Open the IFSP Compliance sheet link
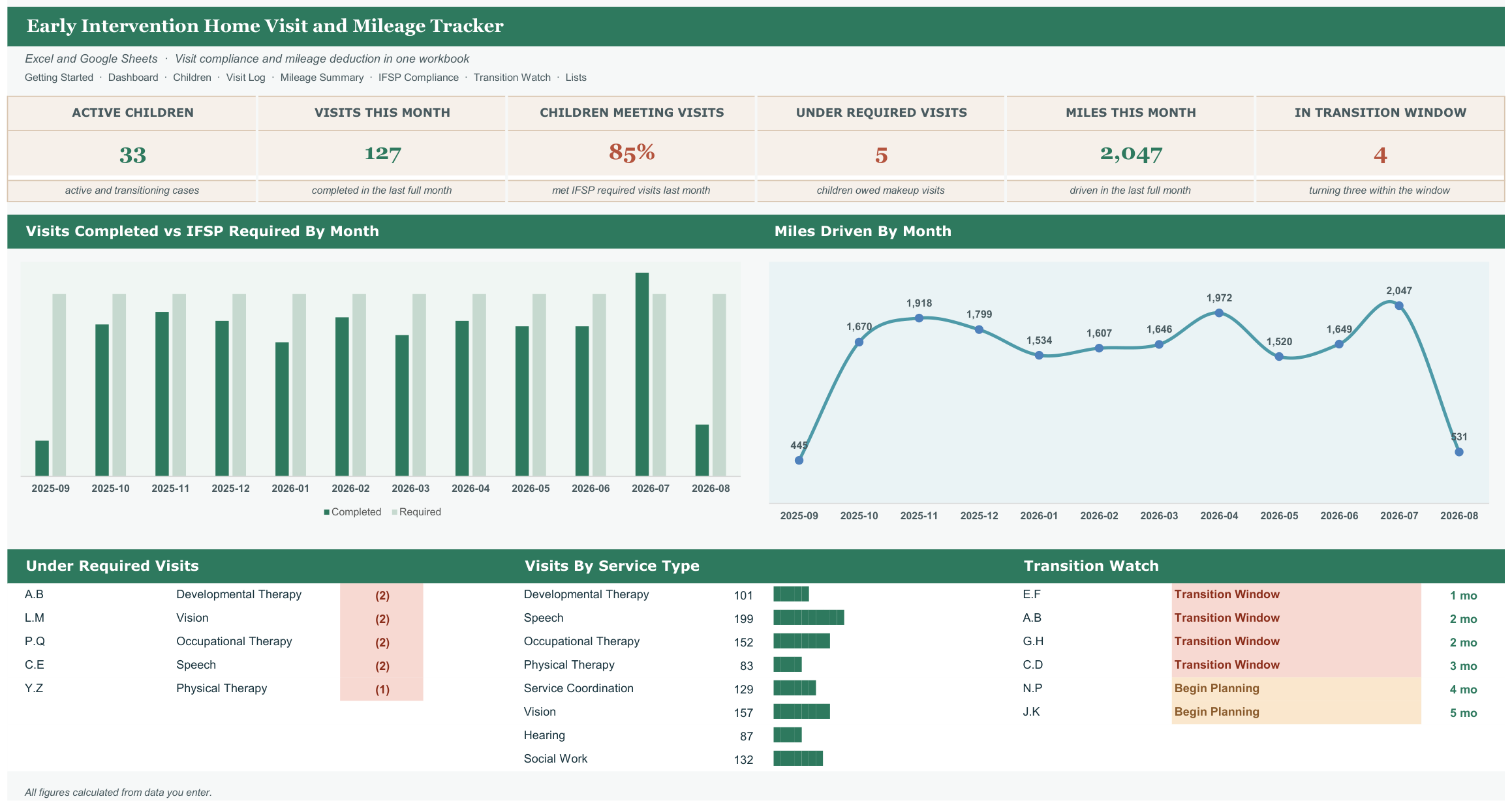This screenshot has width=1512, height=805. tap(418, 78)
